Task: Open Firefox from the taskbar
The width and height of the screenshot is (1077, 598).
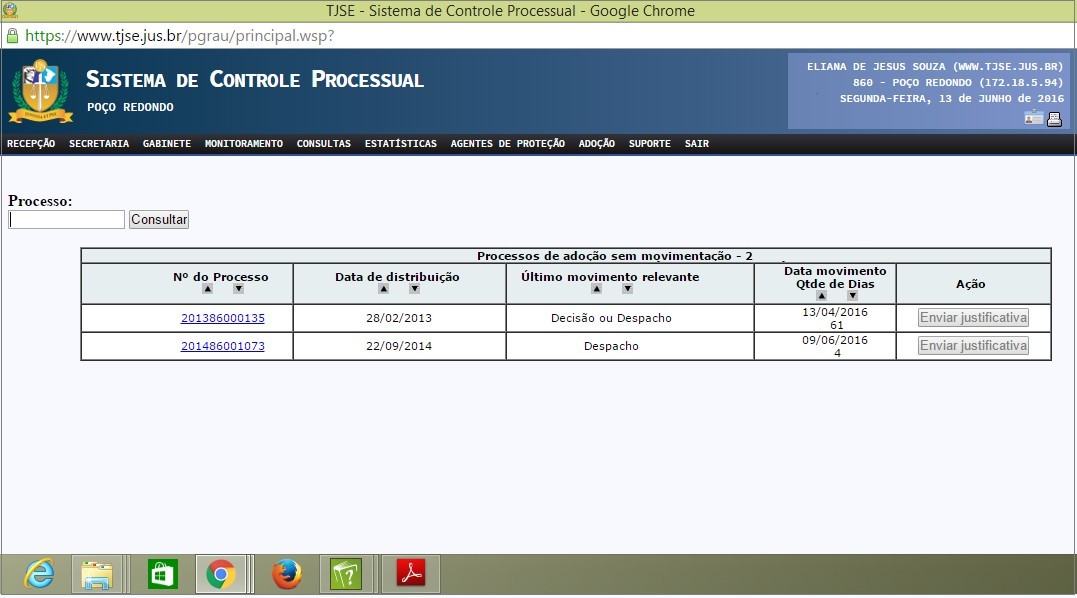Action: tap(287, 574)
